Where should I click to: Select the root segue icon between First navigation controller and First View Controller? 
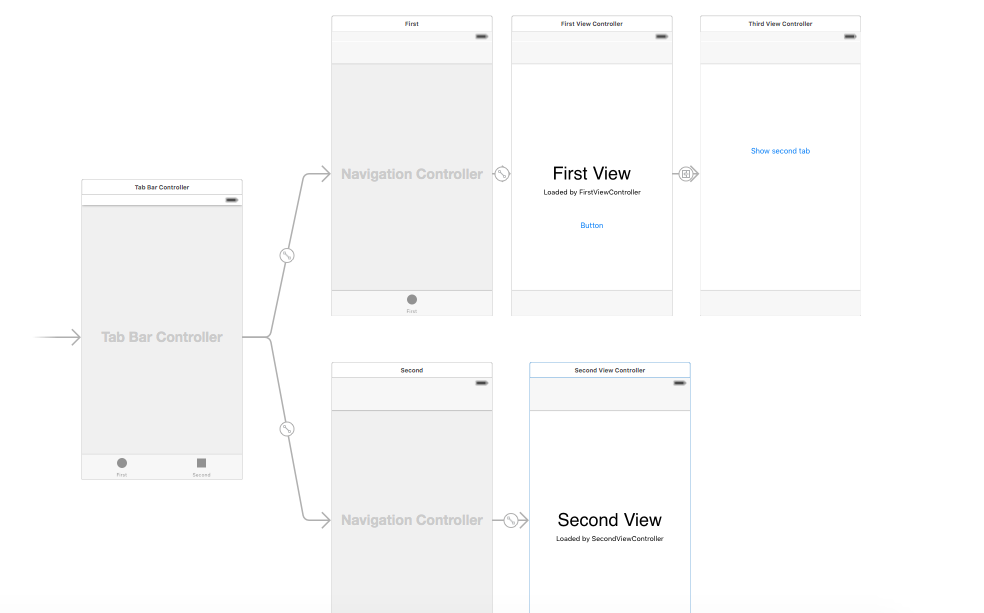[501, 174]
